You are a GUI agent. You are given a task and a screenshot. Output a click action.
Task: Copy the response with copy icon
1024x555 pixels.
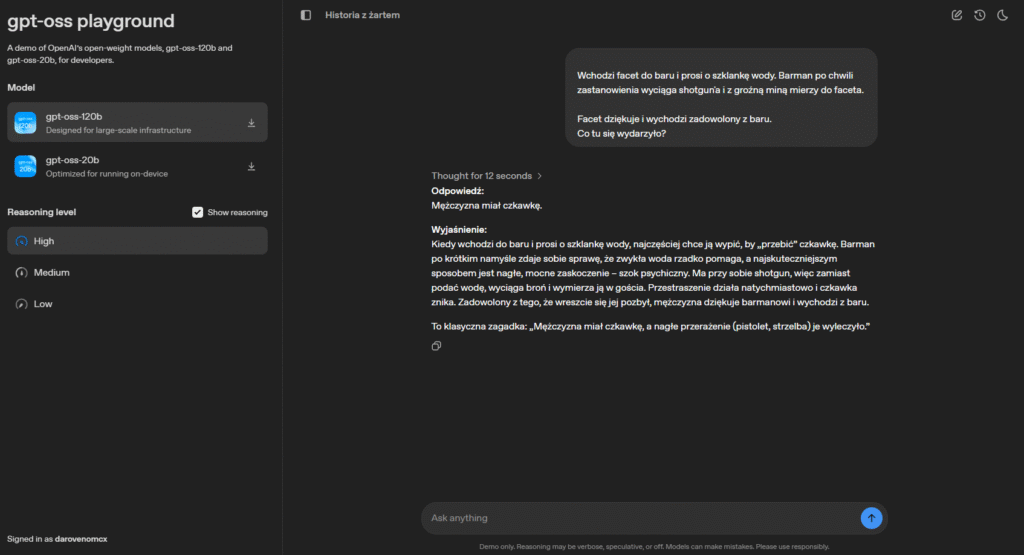pos(437,346)
